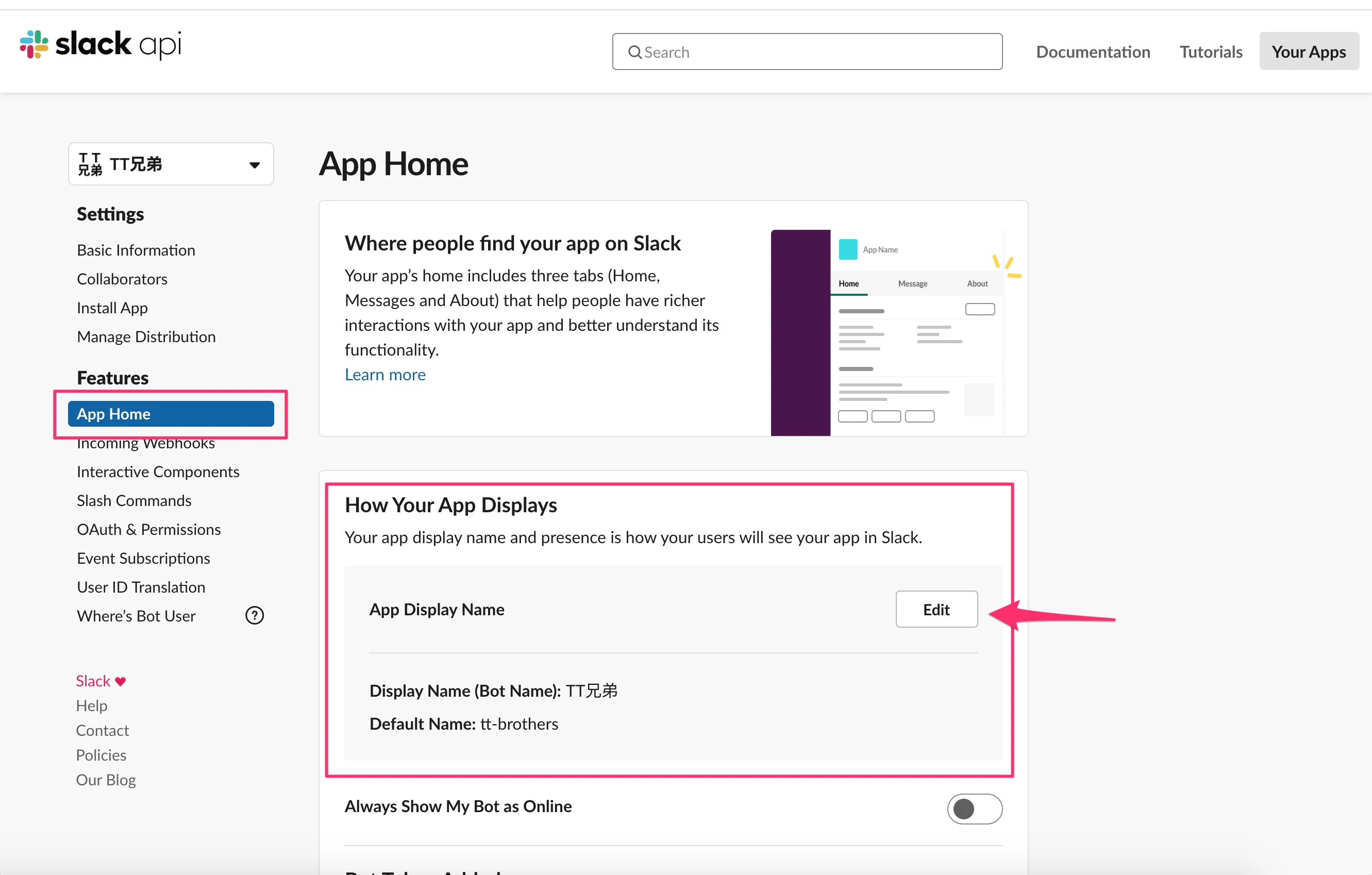
Task: Go to User ID Translation
Action: [x=141, y=587]
